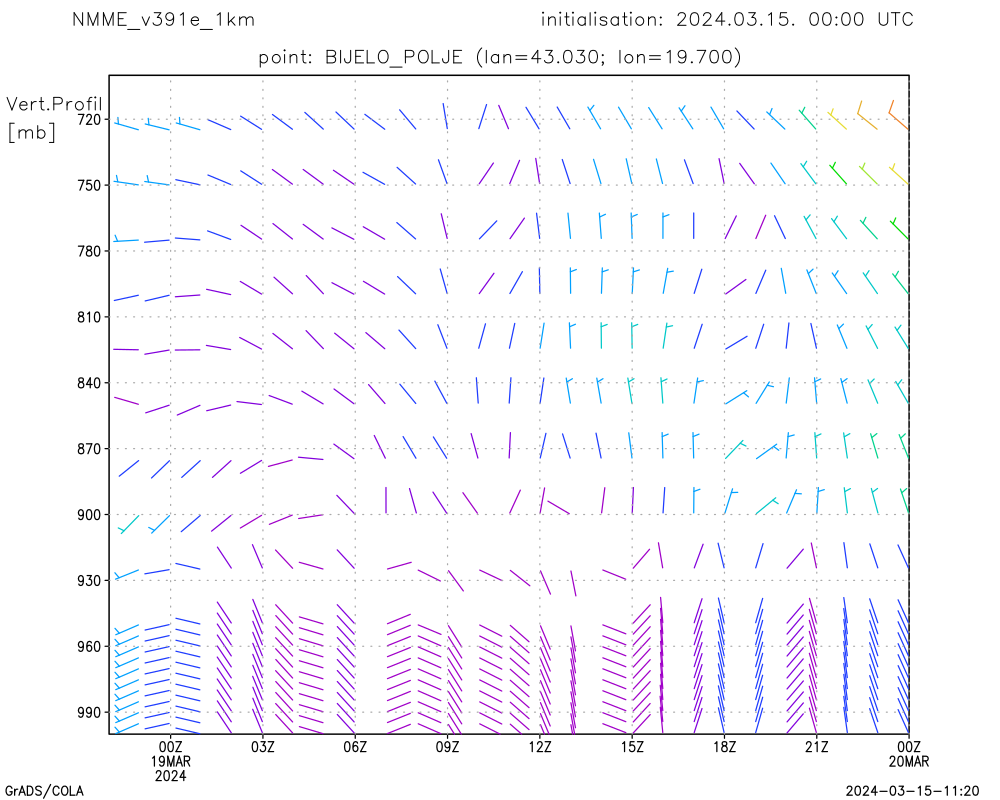Click the 840 pressure axis label
The image size is (1000, 800).
[x=89, y=383]
